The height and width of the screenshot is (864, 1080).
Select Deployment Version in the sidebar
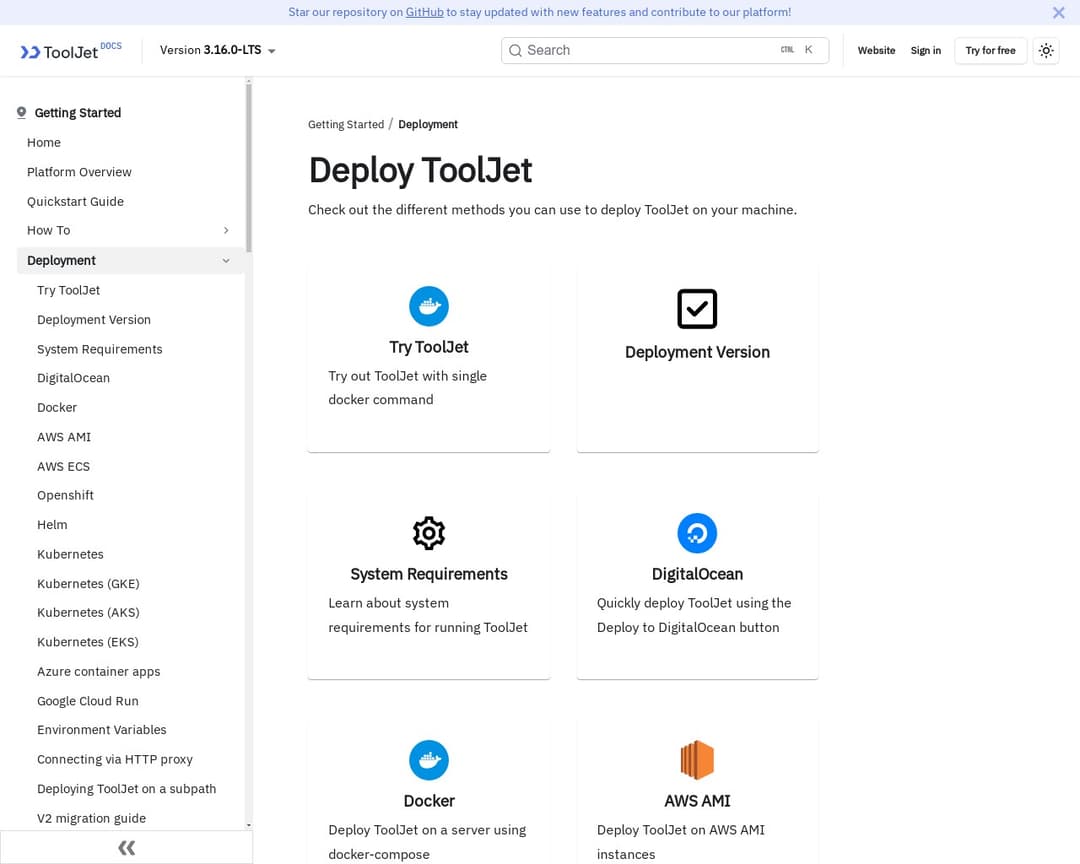94,320
